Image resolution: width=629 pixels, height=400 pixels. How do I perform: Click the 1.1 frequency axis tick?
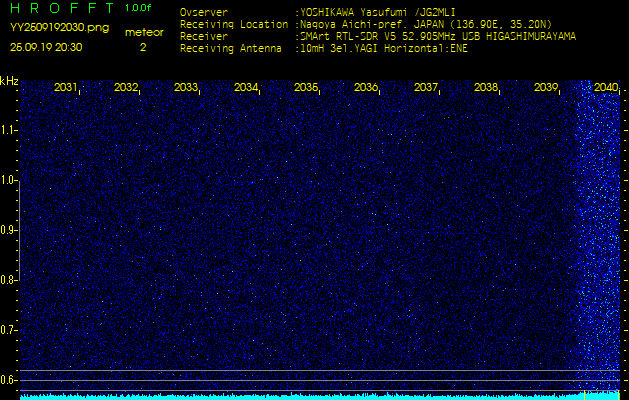(9, 130)
